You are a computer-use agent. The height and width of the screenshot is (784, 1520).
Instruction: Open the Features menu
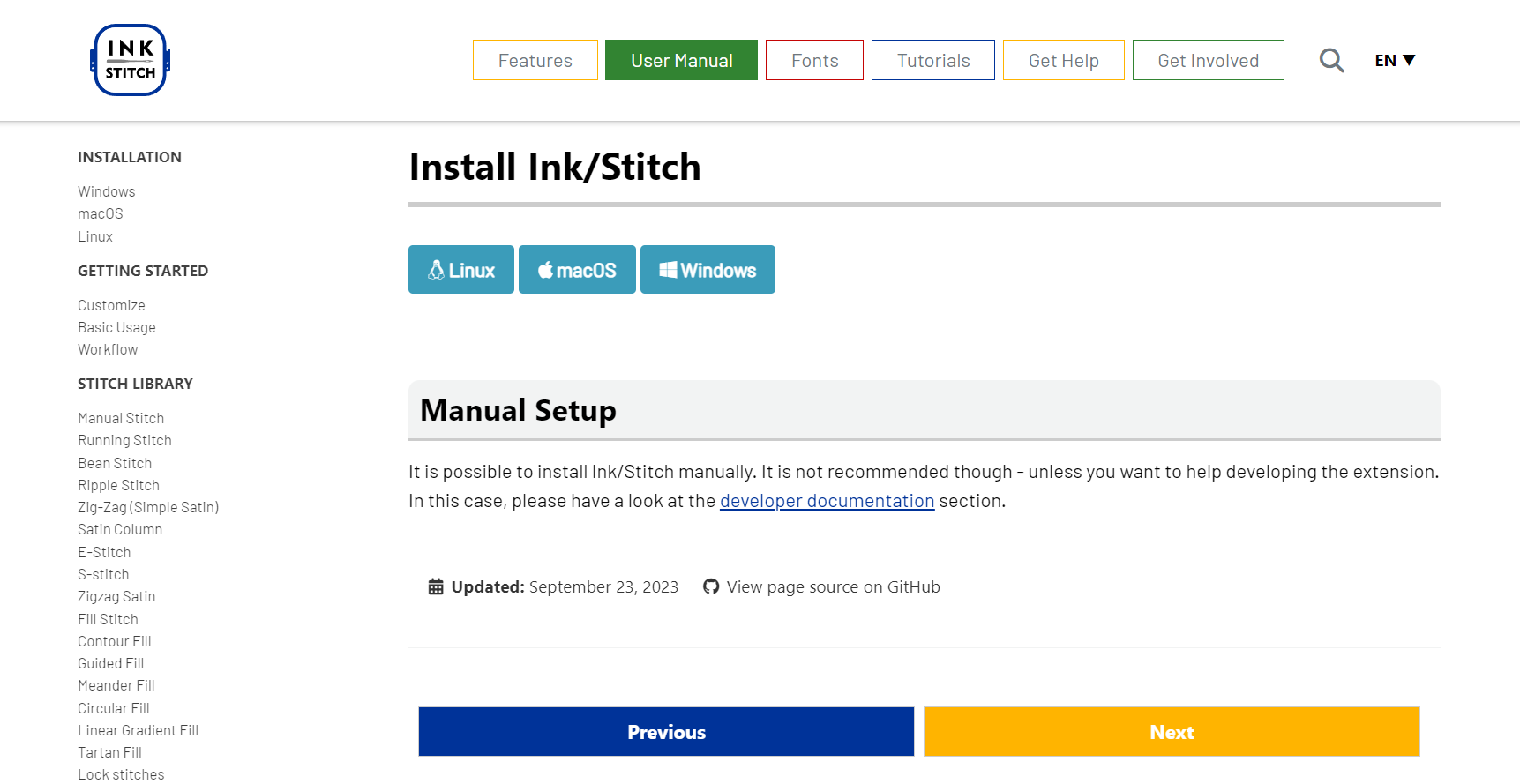[535, 60]
